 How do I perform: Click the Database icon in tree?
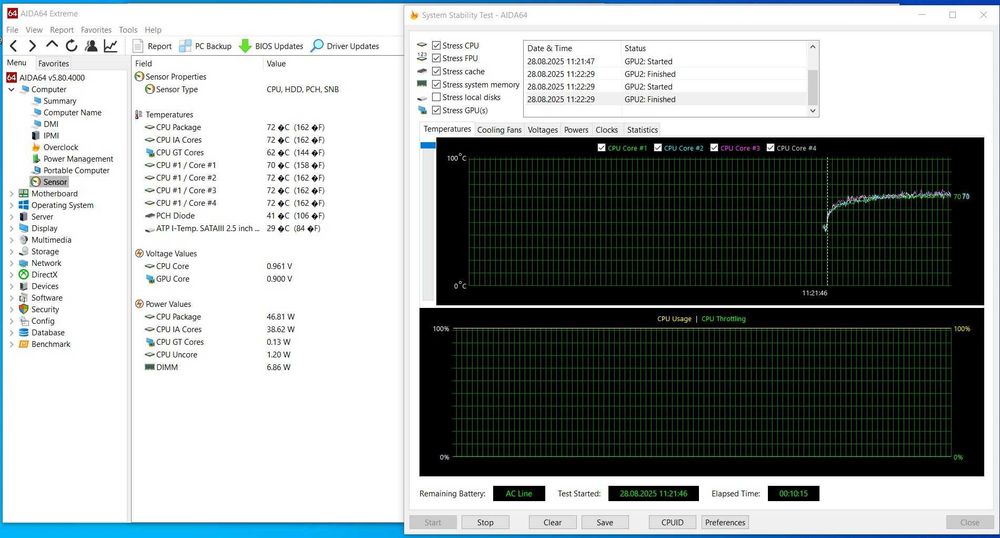(24, 332)
